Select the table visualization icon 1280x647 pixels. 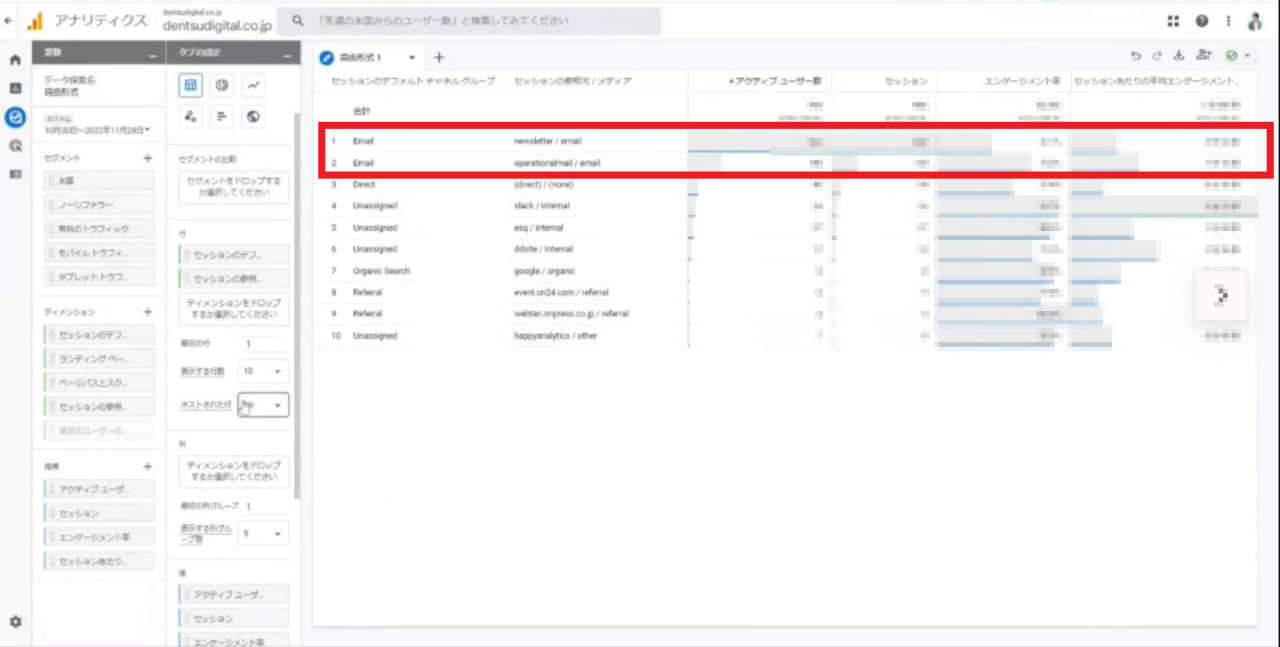pos(190,86)
